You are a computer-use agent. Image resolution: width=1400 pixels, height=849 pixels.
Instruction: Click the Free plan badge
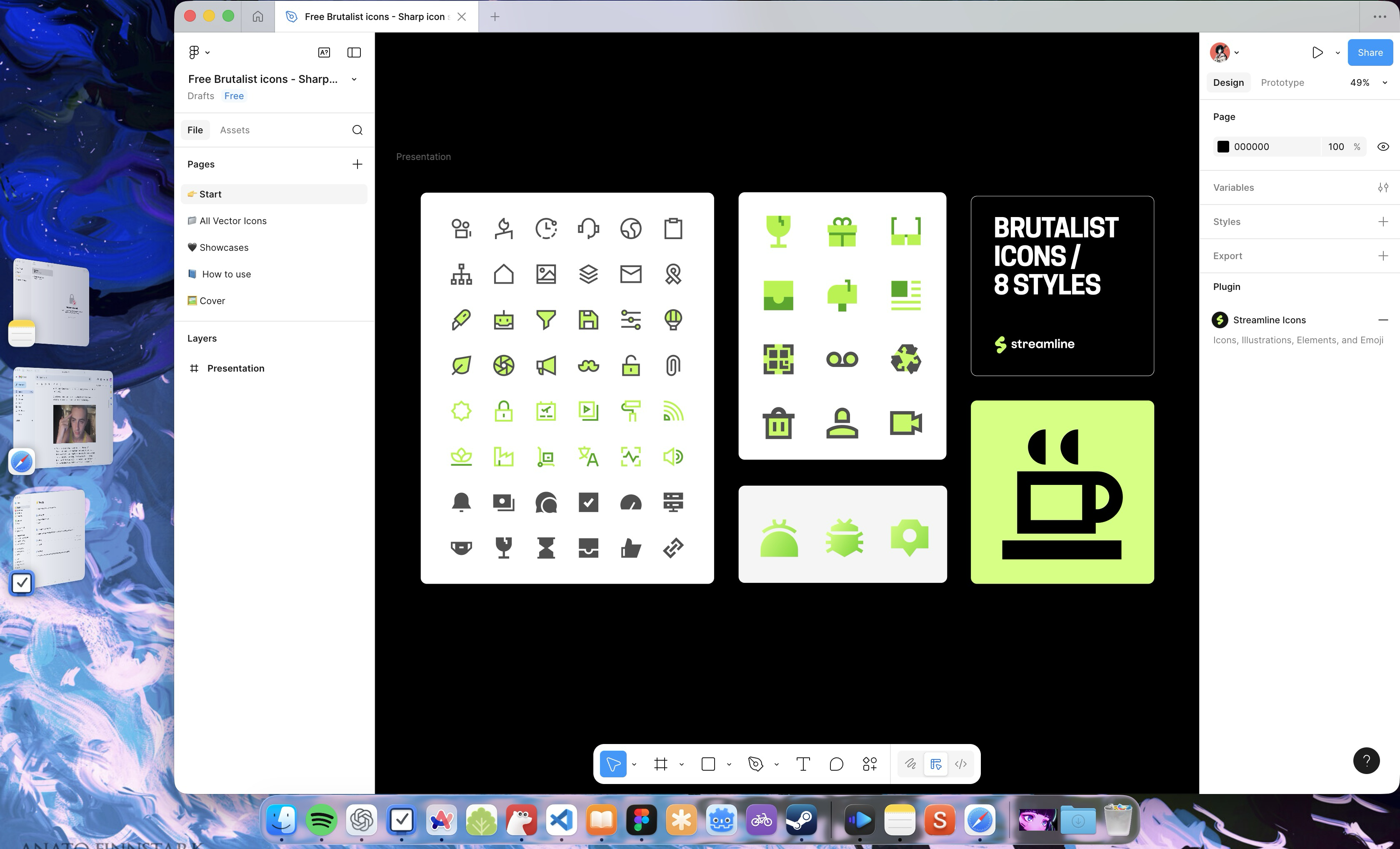tap(234, 96)
